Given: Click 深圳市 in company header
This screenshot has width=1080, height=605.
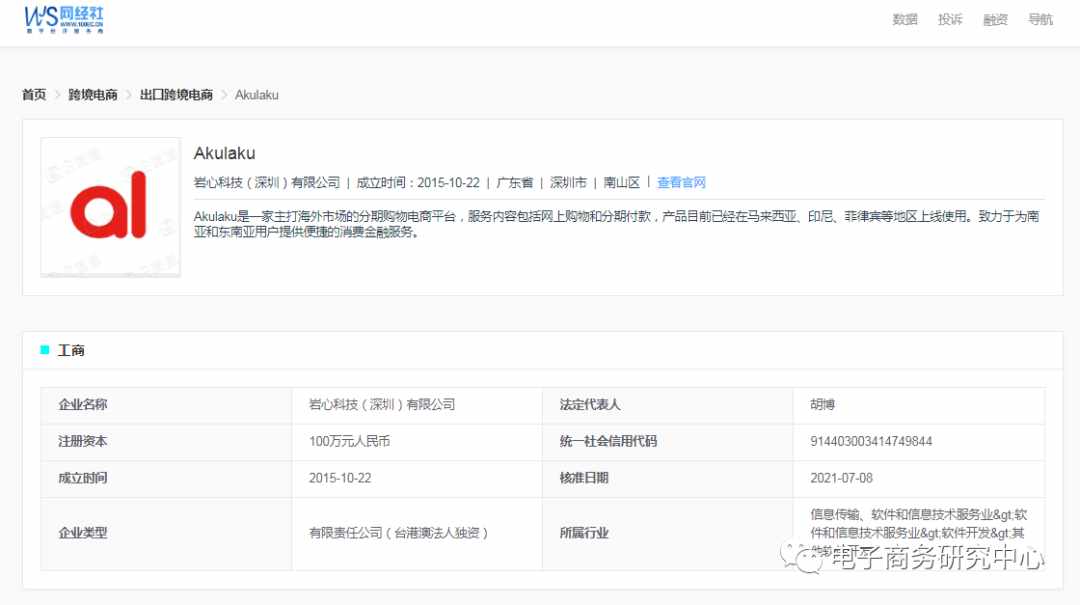Looking at the screenshot, I should point(568,183).
